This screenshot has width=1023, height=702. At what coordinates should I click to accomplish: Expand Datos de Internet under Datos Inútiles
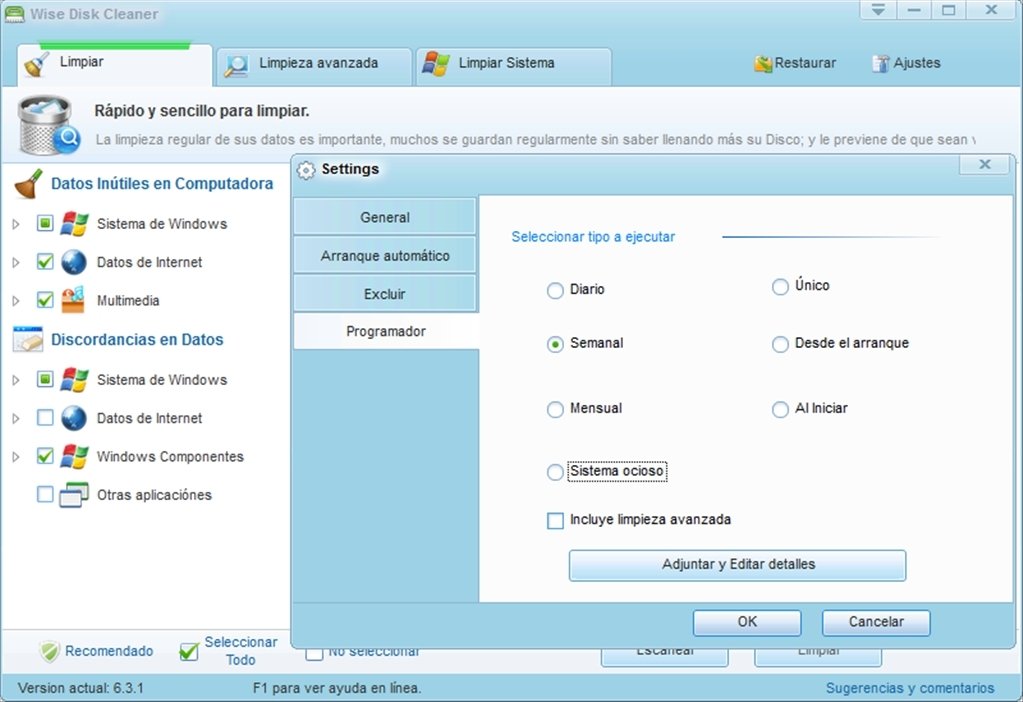pos(16,263)
